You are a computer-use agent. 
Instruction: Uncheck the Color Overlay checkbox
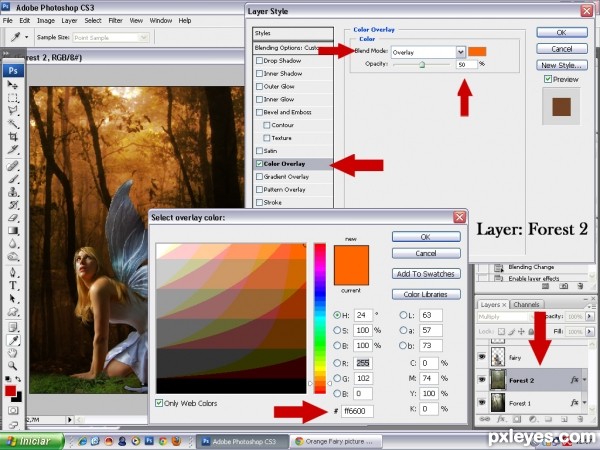click(259, 164)
